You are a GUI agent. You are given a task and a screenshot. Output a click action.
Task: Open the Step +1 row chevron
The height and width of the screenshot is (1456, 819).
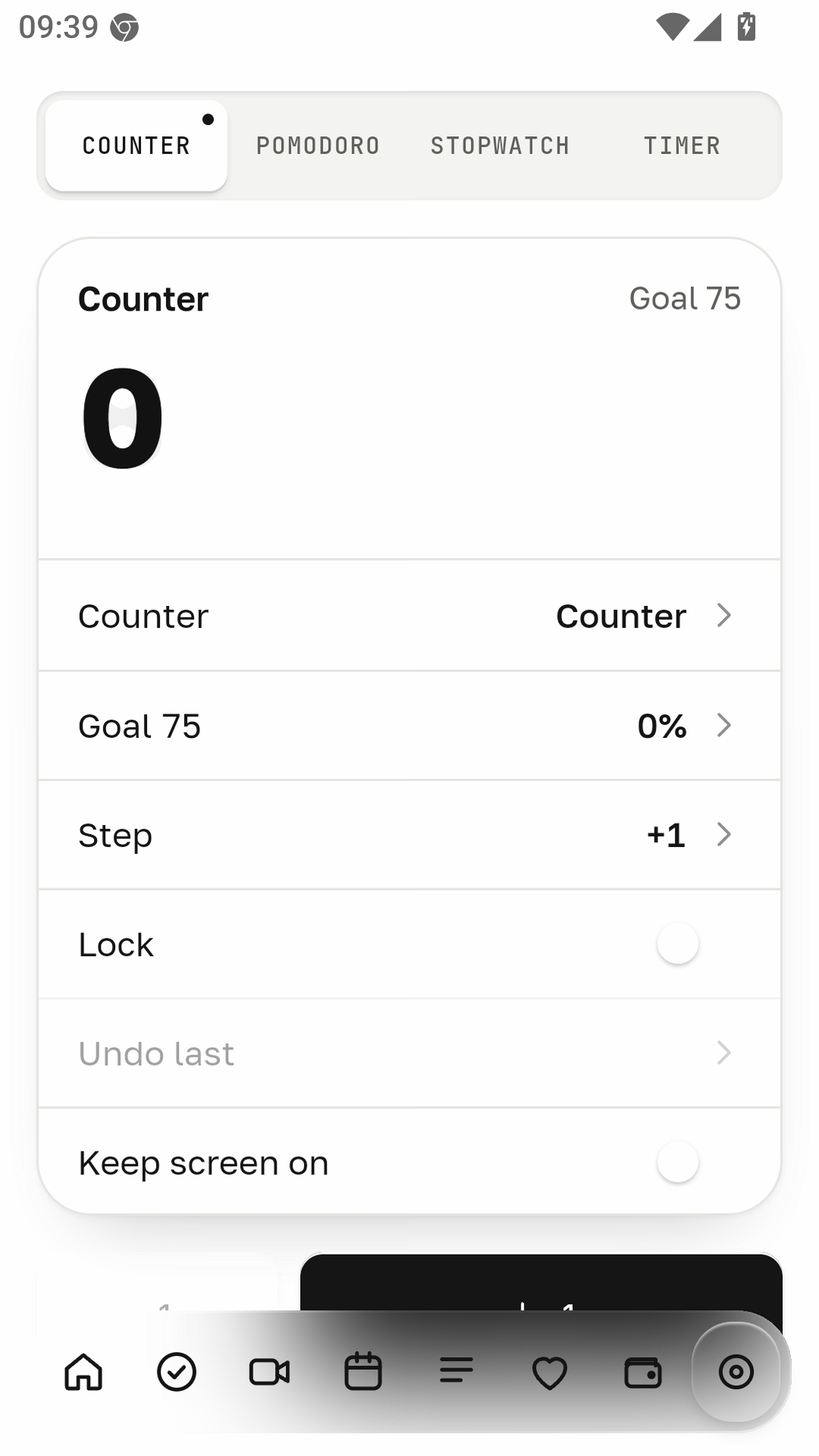724,834
